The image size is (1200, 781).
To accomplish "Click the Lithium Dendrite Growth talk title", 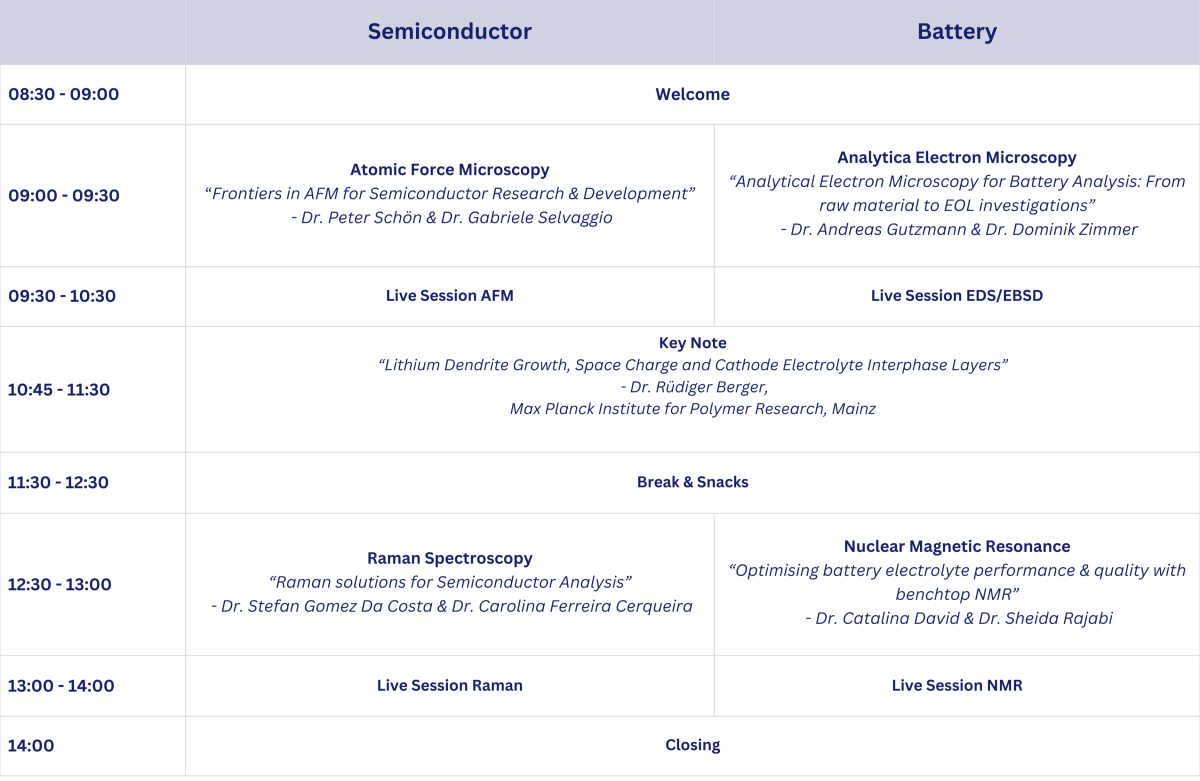I will click(692, 365).
